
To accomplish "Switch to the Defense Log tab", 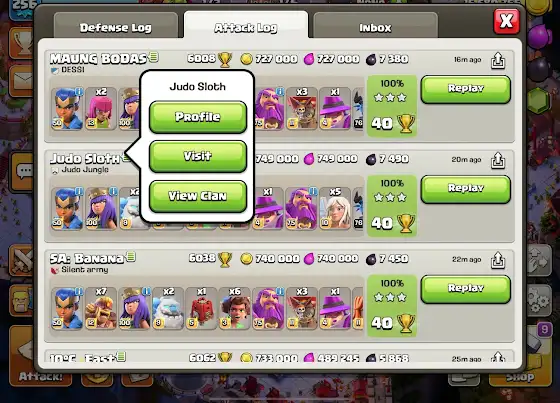I will 116,27.
